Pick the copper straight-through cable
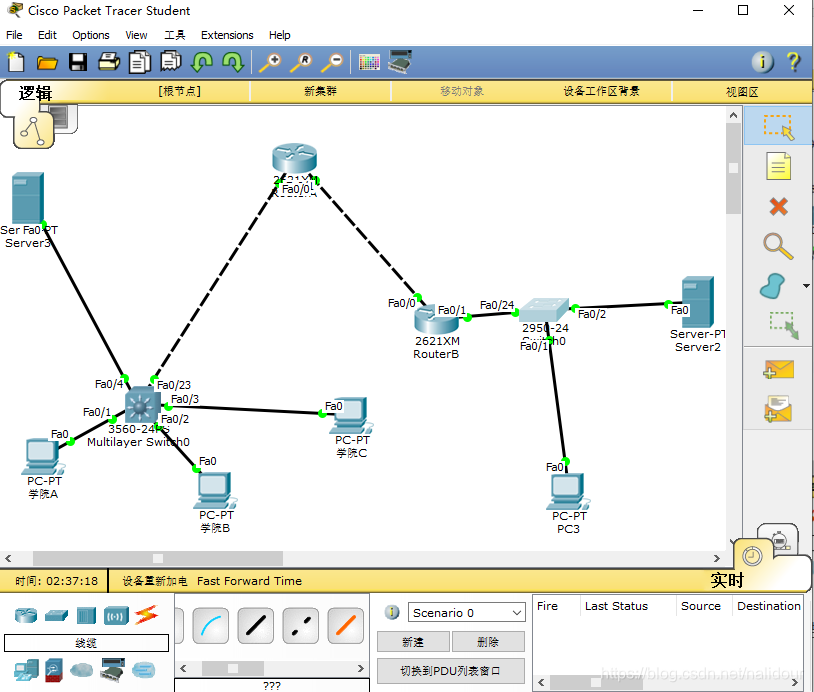This screenshot has width=814, height=692. (255, 626)
